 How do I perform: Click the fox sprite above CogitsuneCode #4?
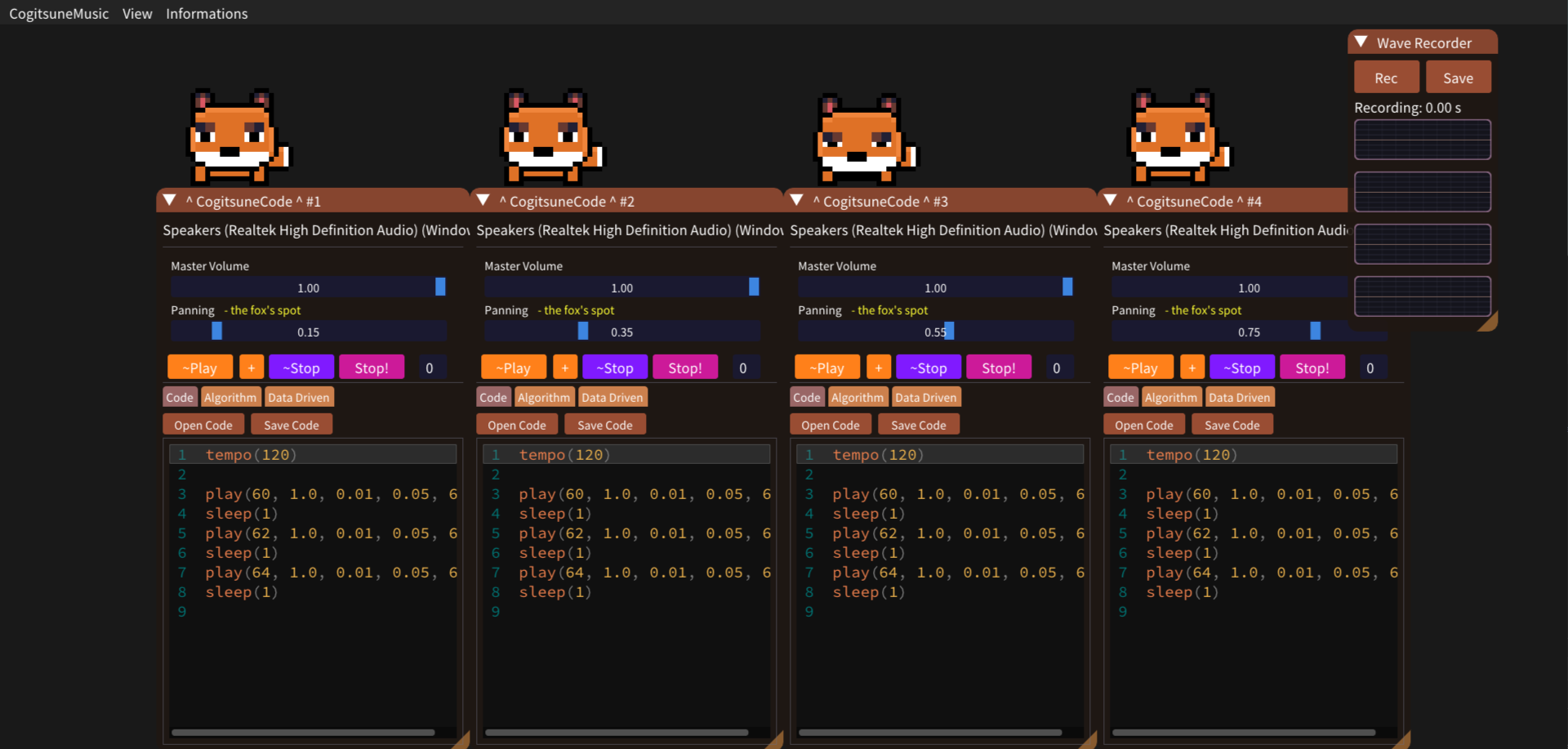(1178, 136)
